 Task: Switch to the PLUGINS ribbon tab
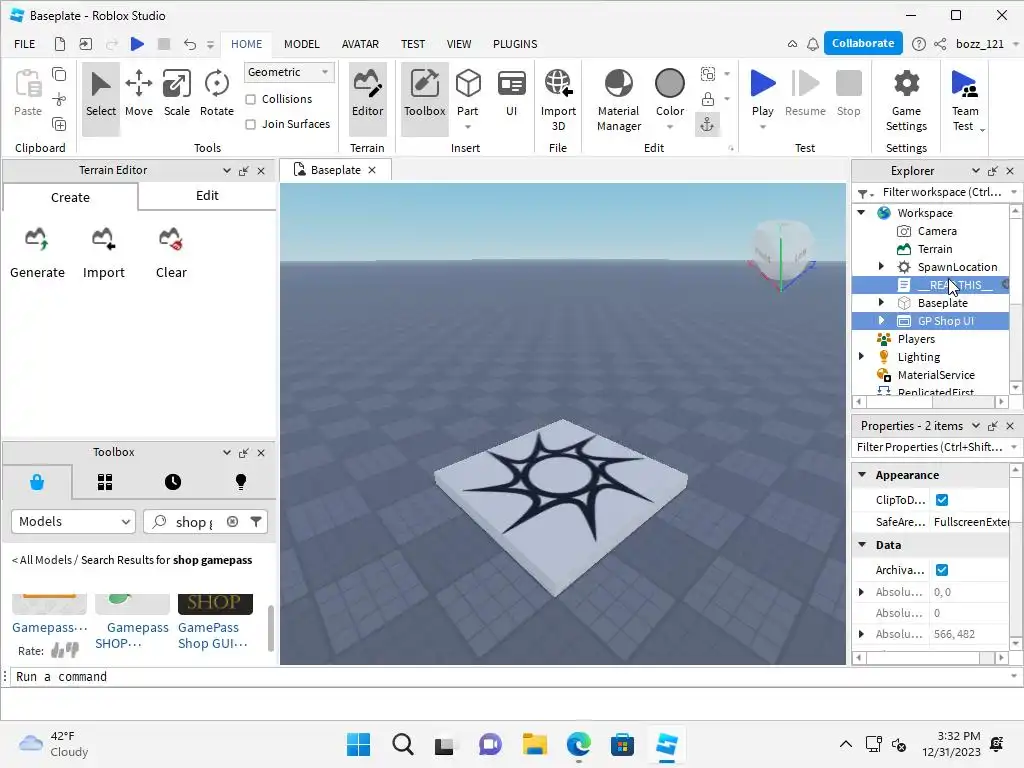tap(515, 44)
